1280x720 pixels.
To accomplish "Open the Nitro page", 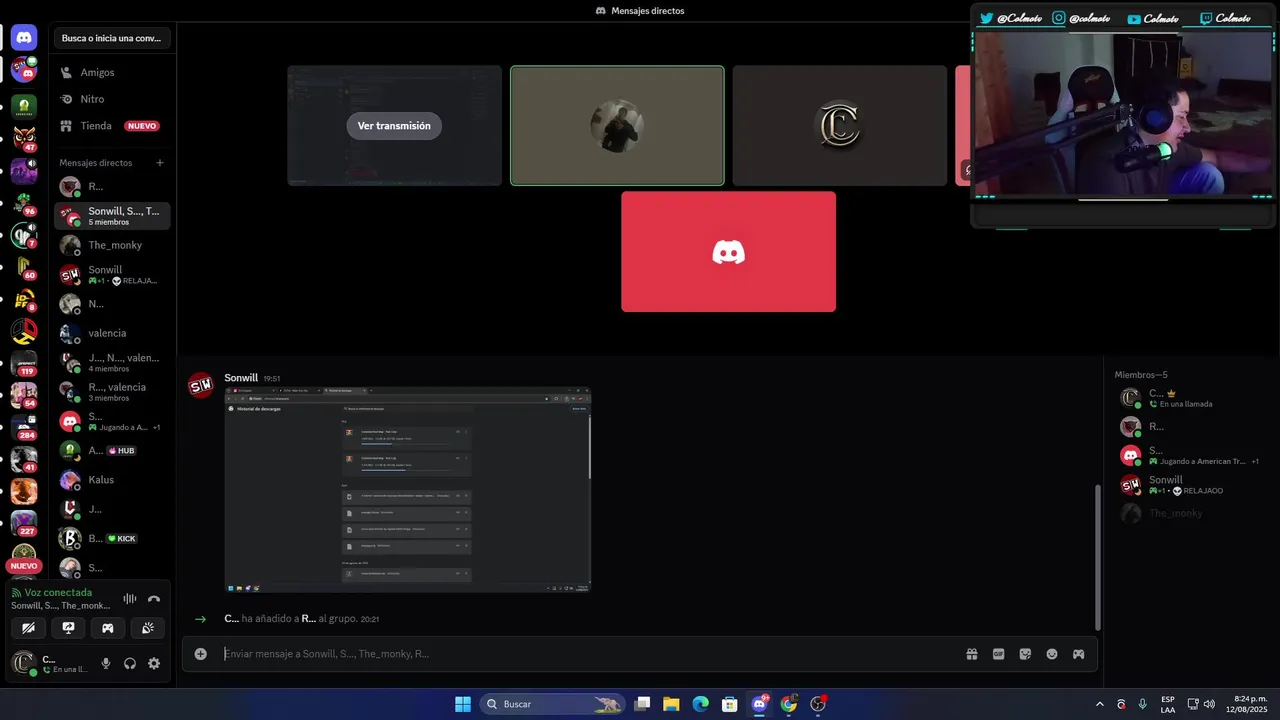I will click(x=112, y=99).
